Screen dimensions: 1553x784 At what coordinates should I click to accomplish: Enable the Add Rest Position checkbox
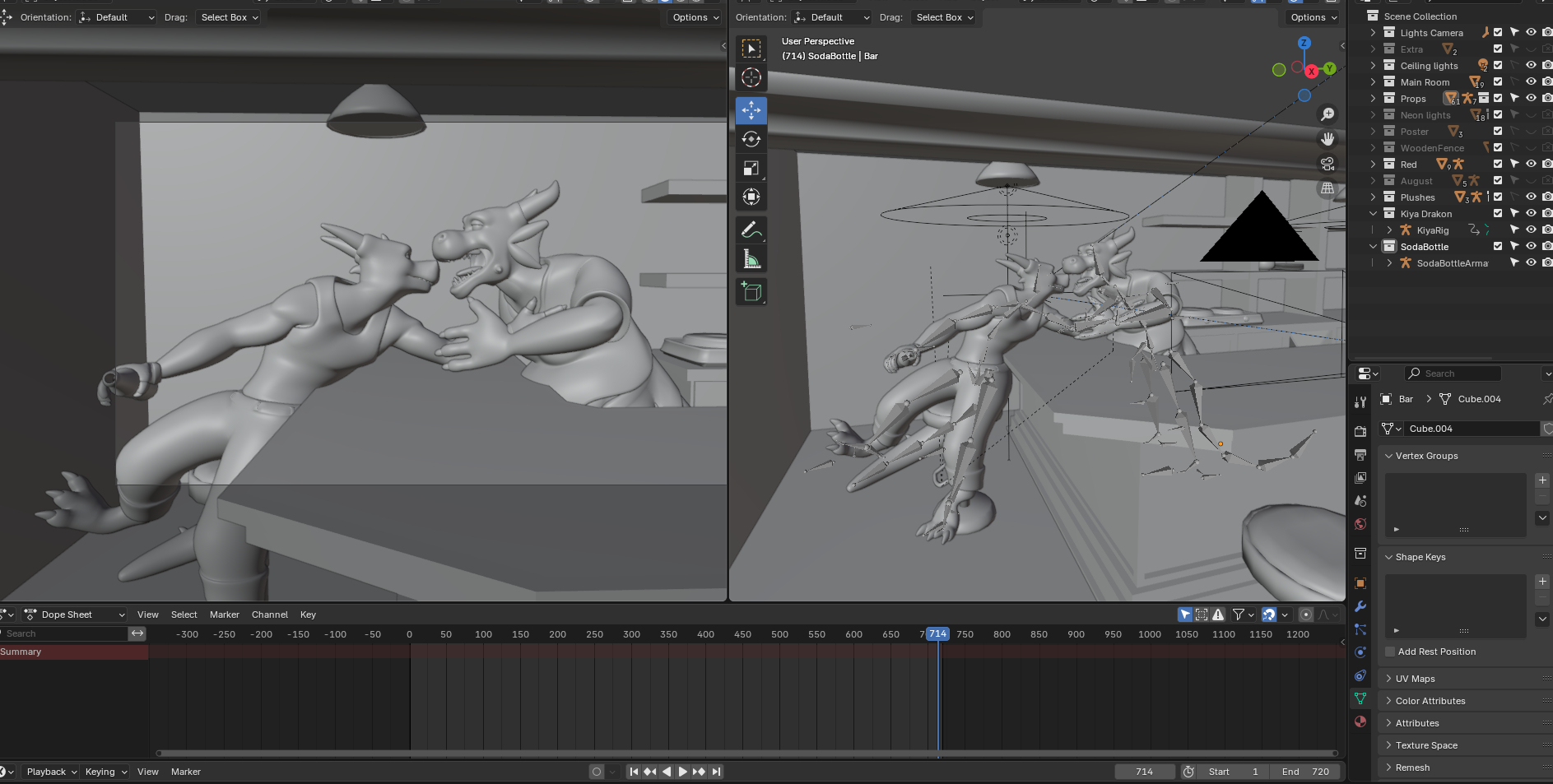(x=1390, y=652)
